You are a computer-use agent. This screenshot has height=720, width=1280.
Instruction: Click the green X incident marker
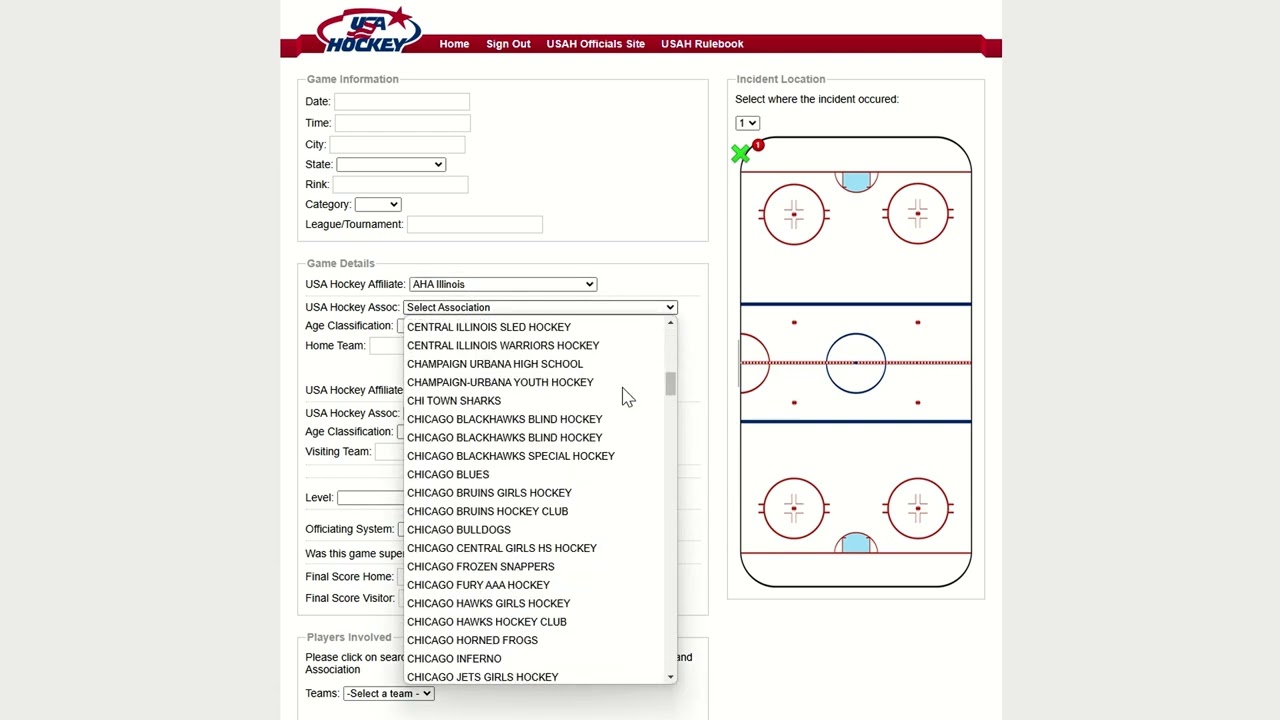[740, 154]
